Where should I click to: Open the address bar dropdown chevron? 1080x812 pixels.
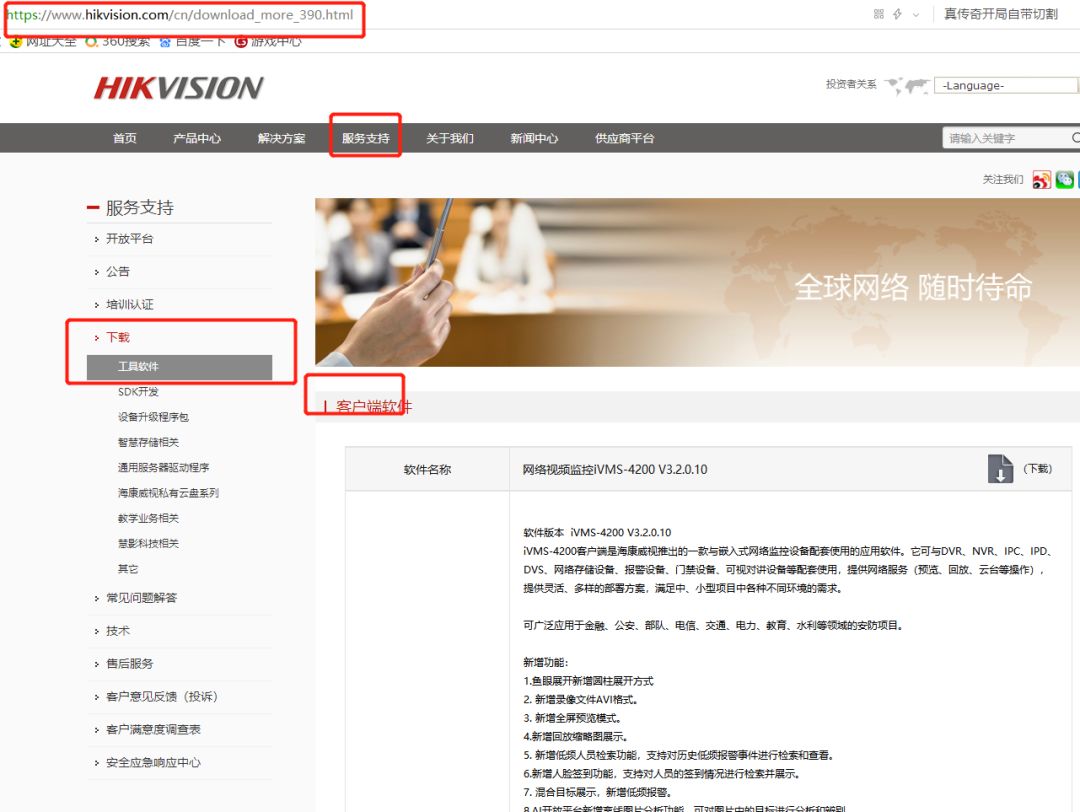click(915, 14)
